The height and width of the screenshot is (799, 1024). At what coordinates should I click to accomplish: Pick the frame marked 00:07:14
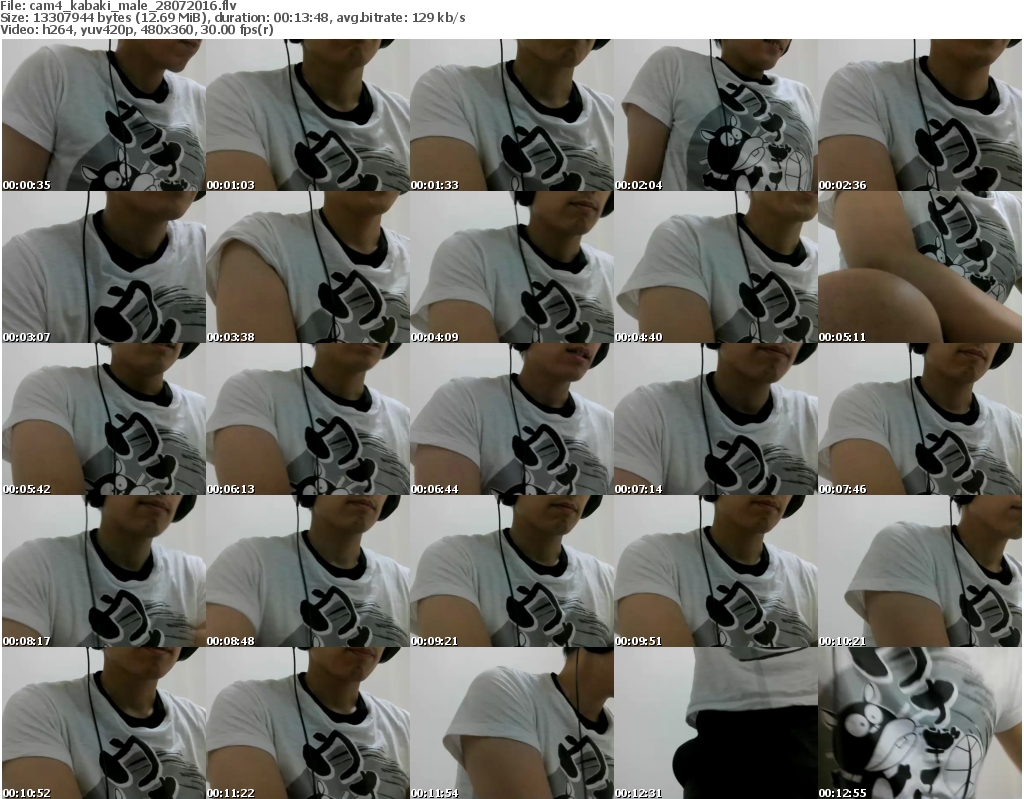[x=715, y=419]
